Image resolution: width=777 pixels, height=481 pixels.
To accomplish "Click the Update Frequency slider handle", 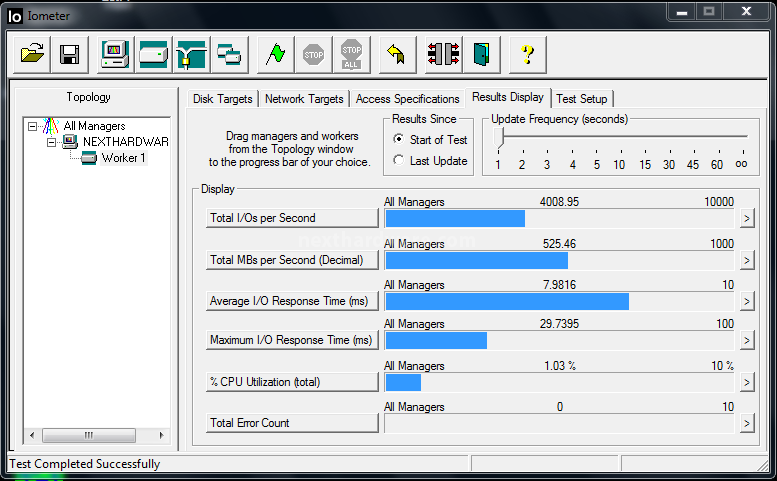I will click(499, 138).
